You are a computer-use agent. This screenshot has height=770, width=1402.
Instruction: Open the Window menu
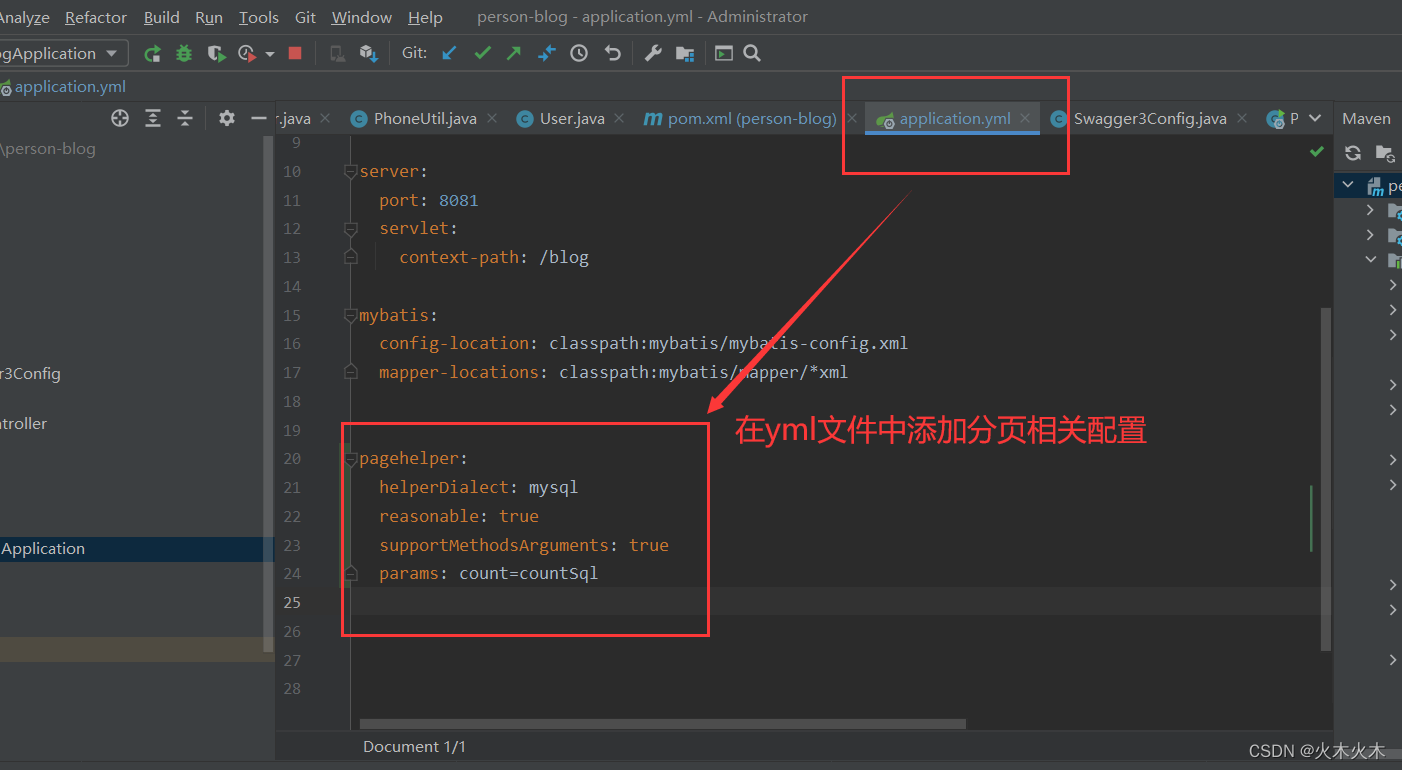coord(361,17)
